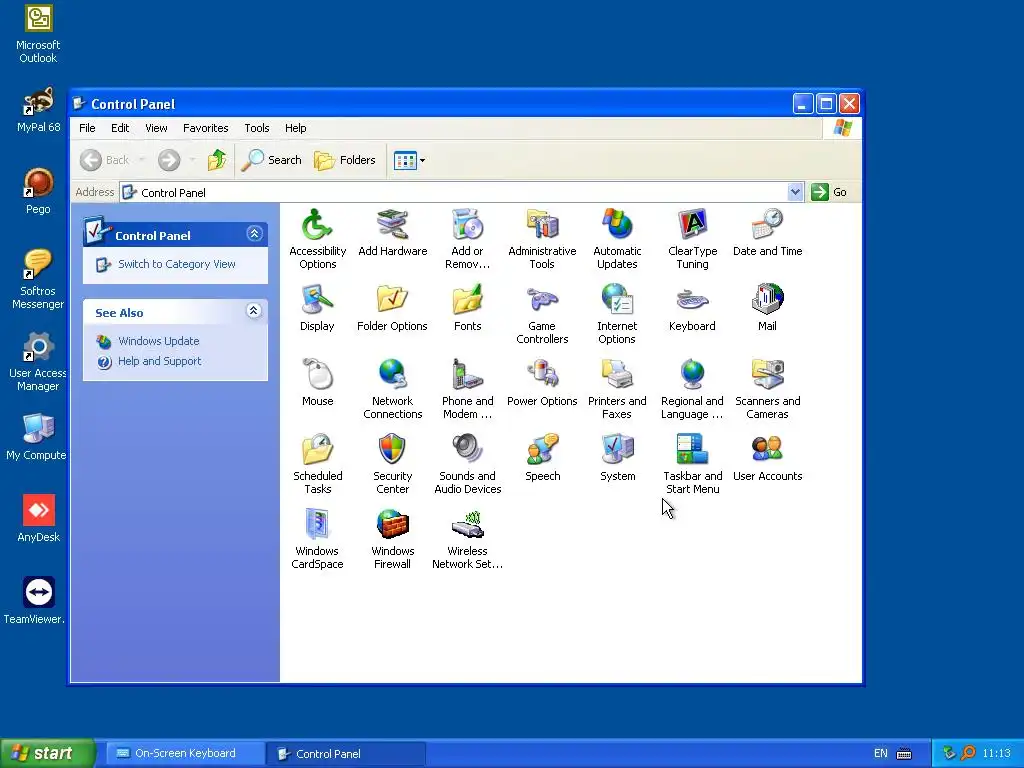Screen dimensions: 1024x768
Task: Select Wireless Network Setup icon
Action: 468,539
